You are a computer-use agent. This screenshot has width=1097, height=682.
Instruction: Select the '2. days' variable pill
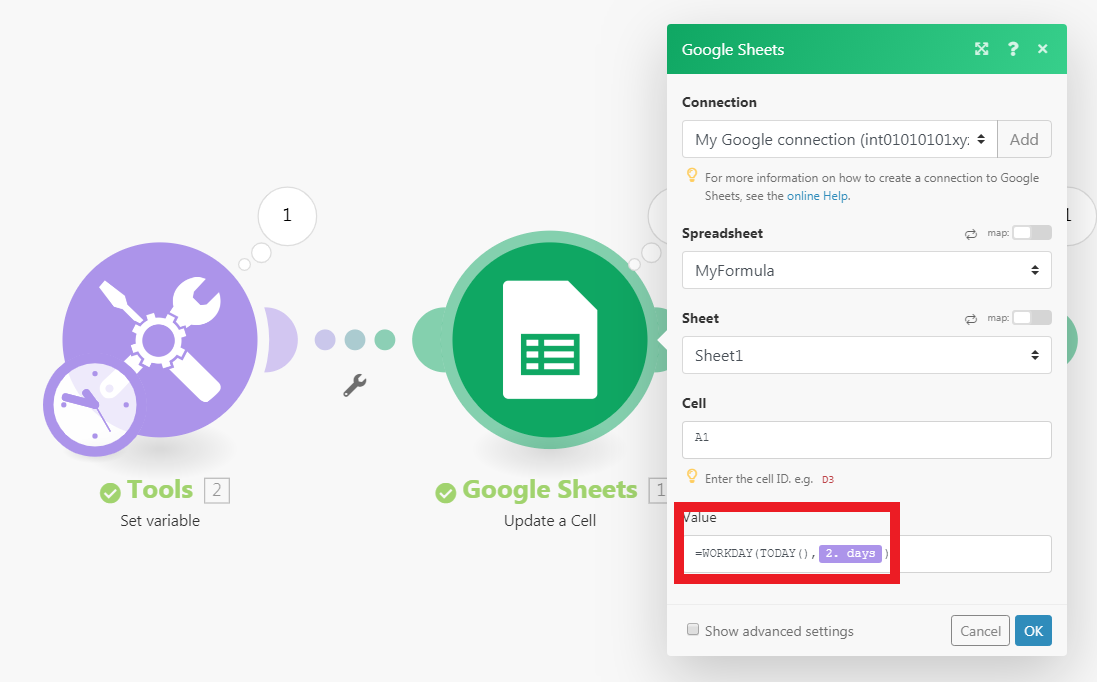click(850, 553)
